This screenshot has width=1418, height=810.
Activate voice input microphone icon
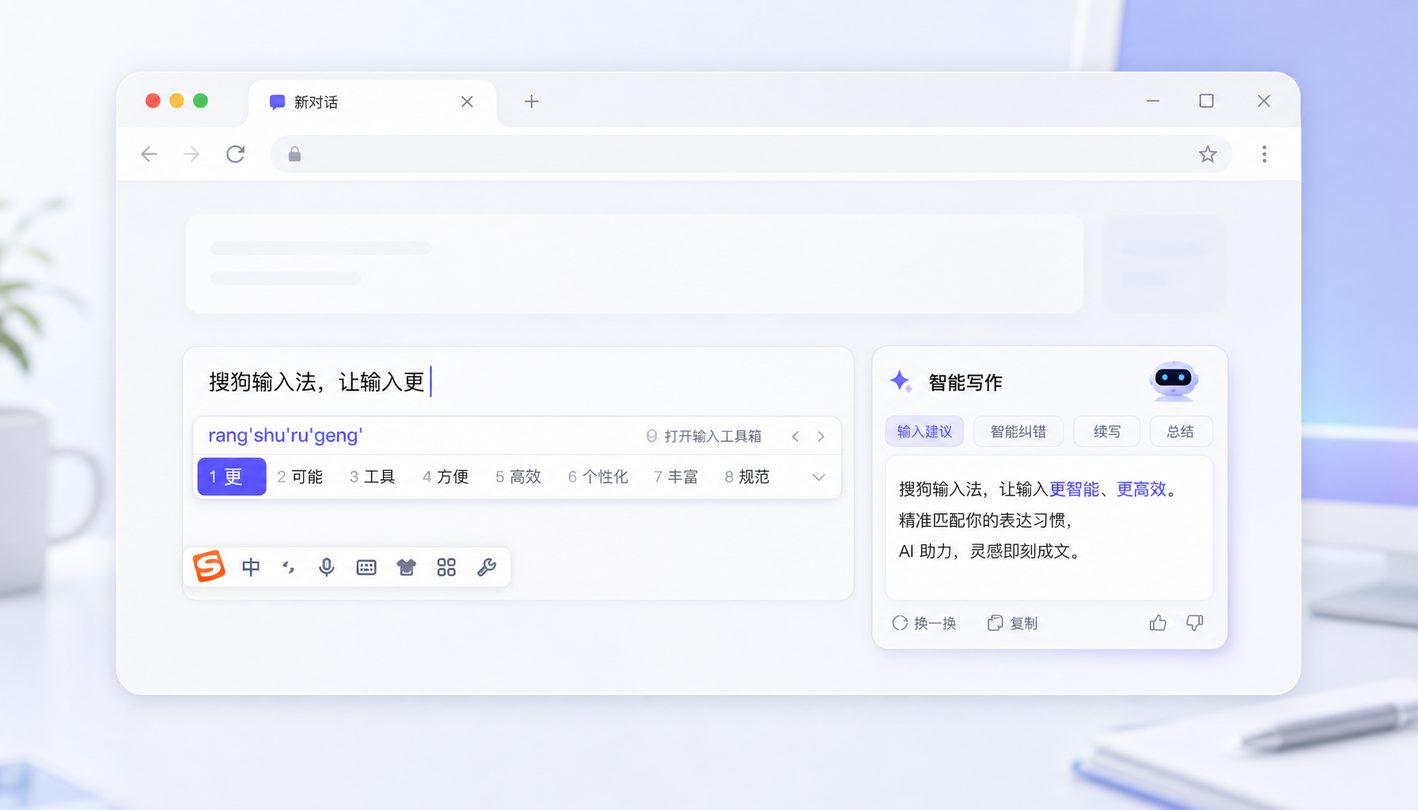pyautogui.click(x=326, y=567)
